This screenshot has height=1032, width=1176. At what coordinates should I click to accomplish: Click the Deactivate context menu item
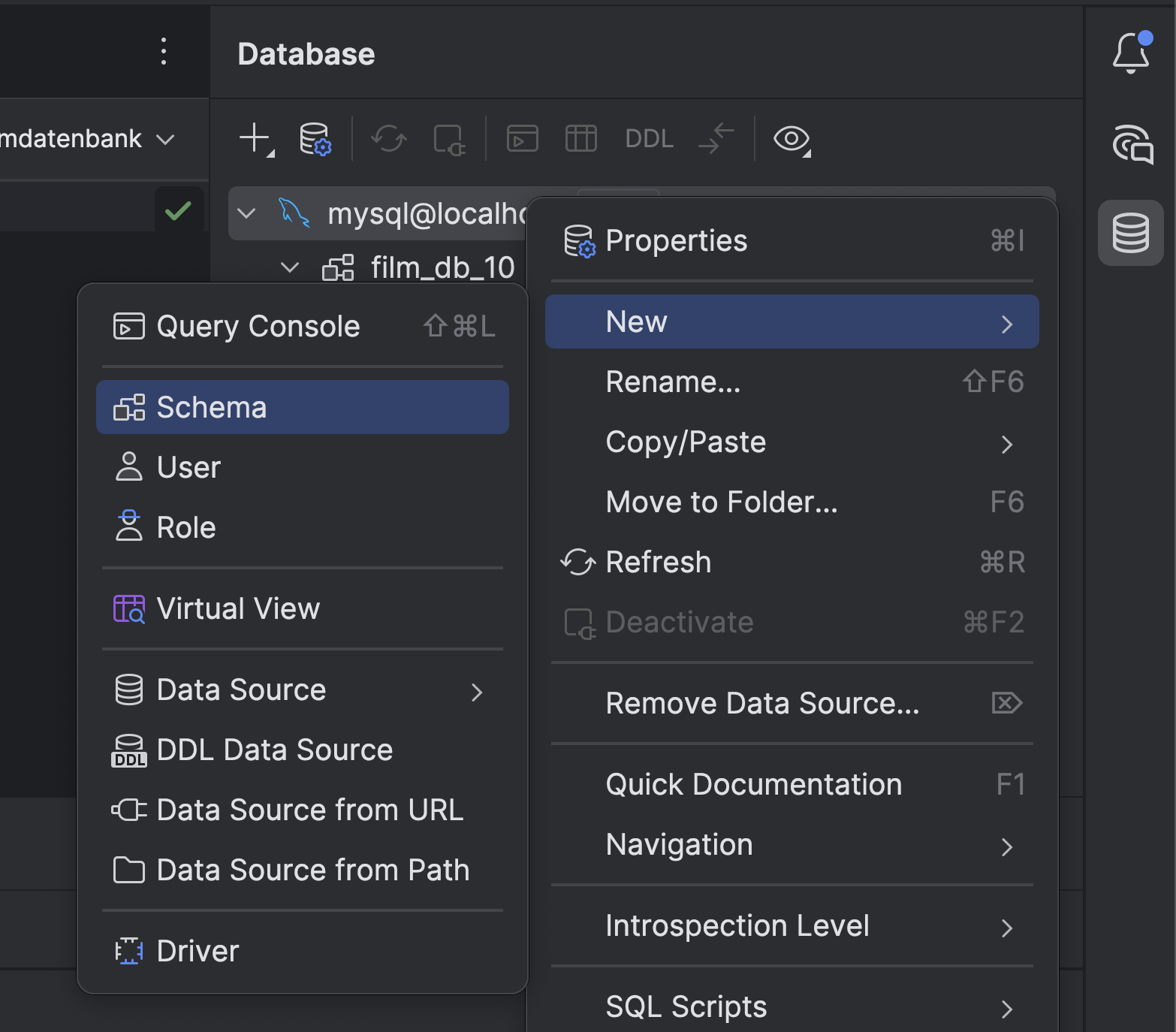click(792, 622)
